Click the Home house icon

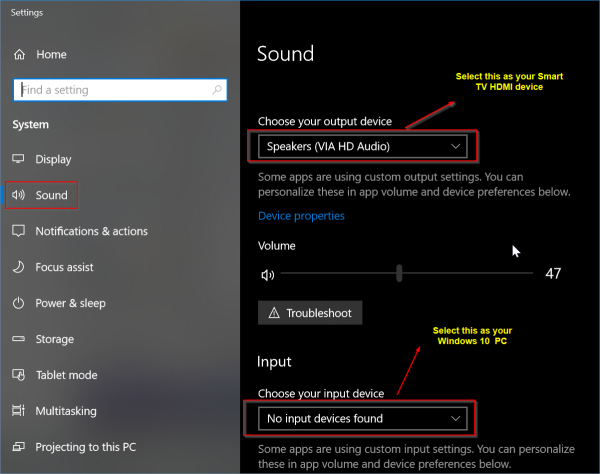point(19,55)
